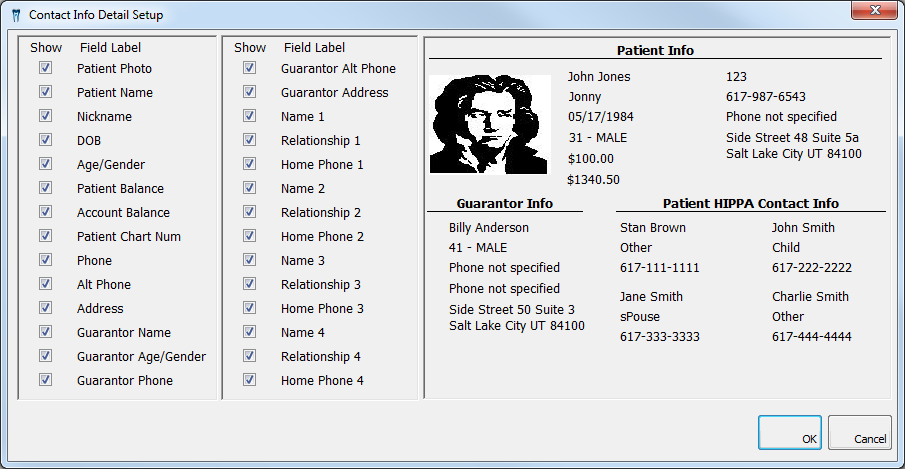Click the Cancel button

(860, 432)
